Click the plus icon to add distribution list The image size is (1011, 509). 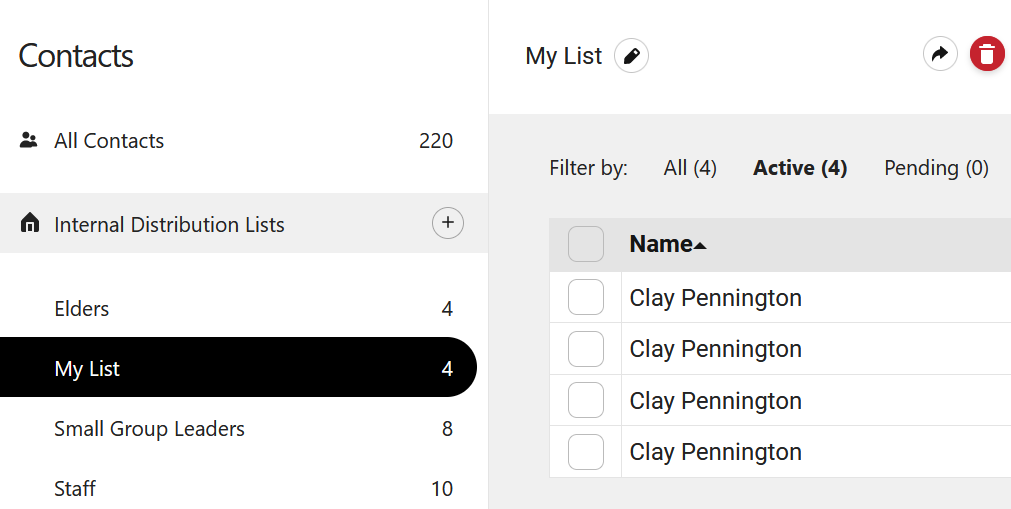pos(447,223)
